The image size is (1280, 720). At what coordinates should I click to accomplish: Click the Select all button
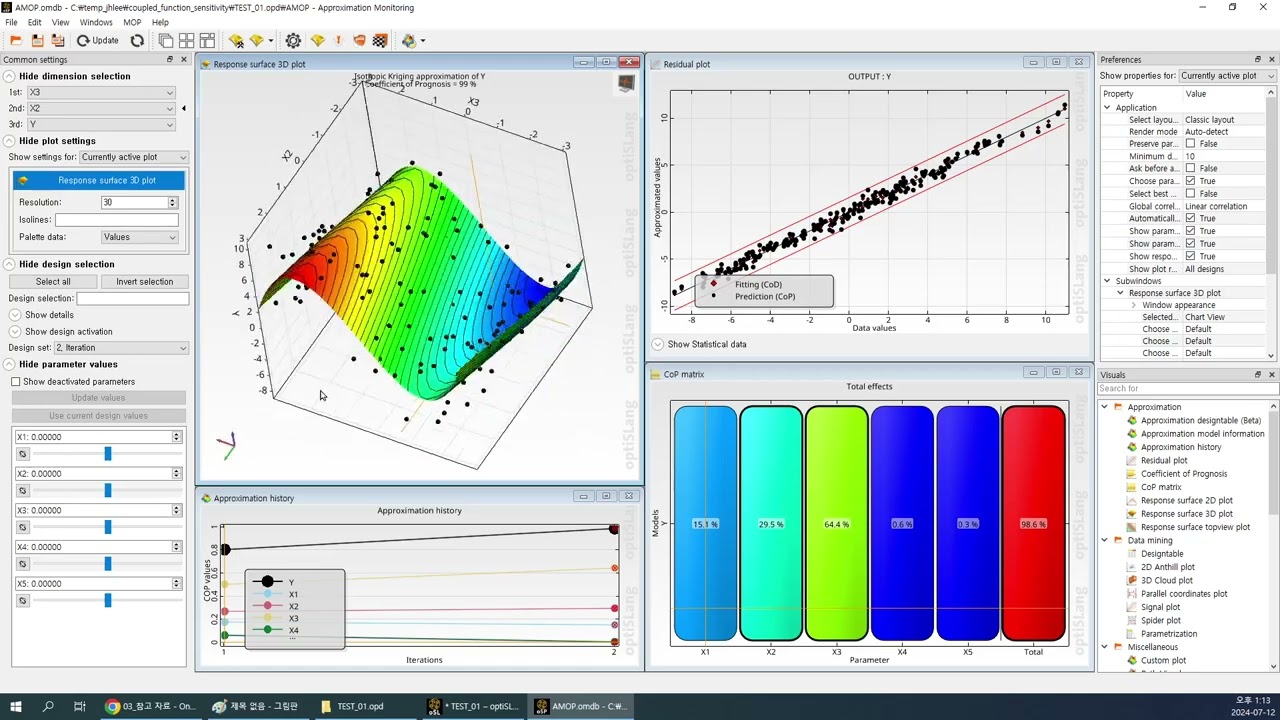click(53, 282)
